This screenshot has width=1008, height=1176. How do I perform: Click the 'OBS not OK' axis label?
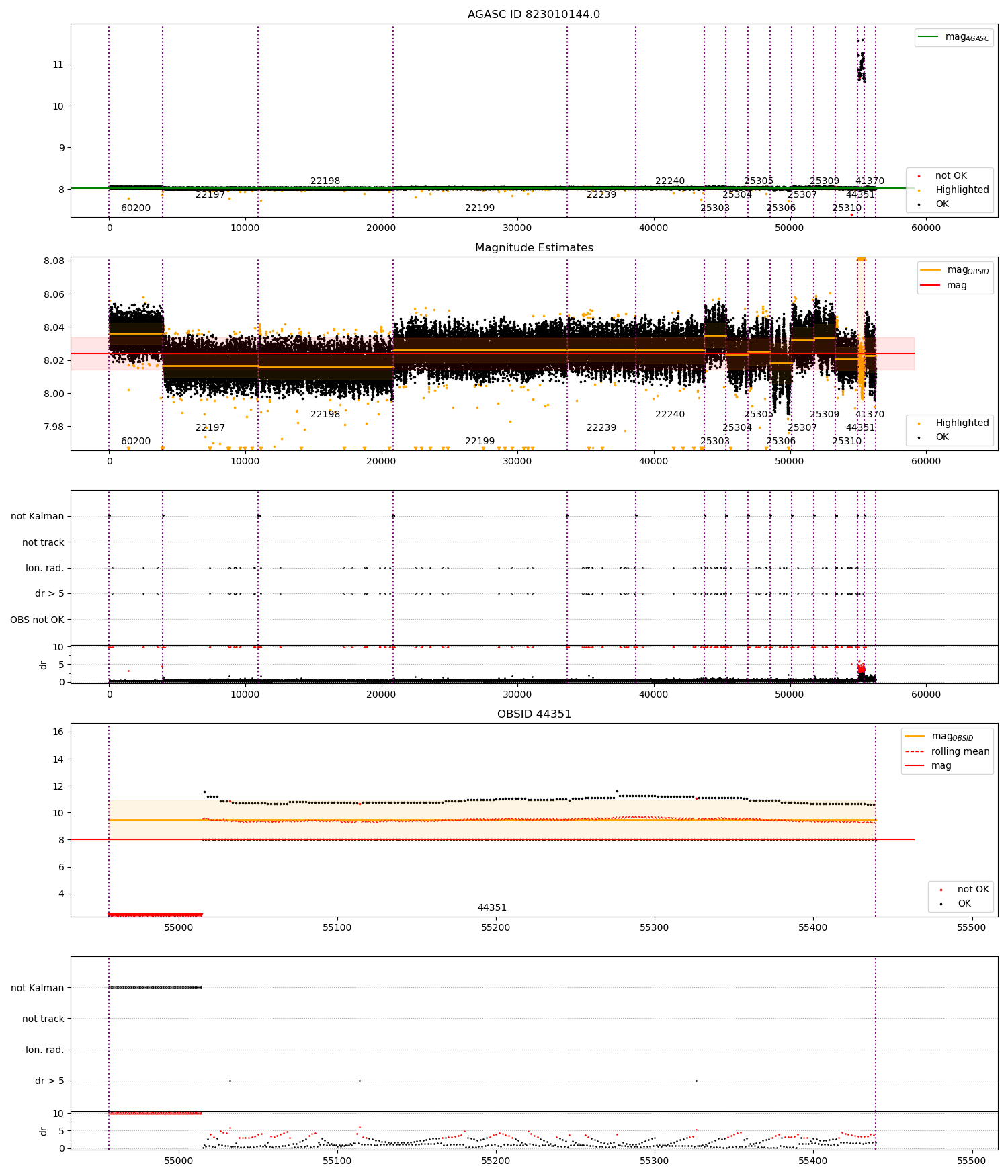(x=37, y=620)
